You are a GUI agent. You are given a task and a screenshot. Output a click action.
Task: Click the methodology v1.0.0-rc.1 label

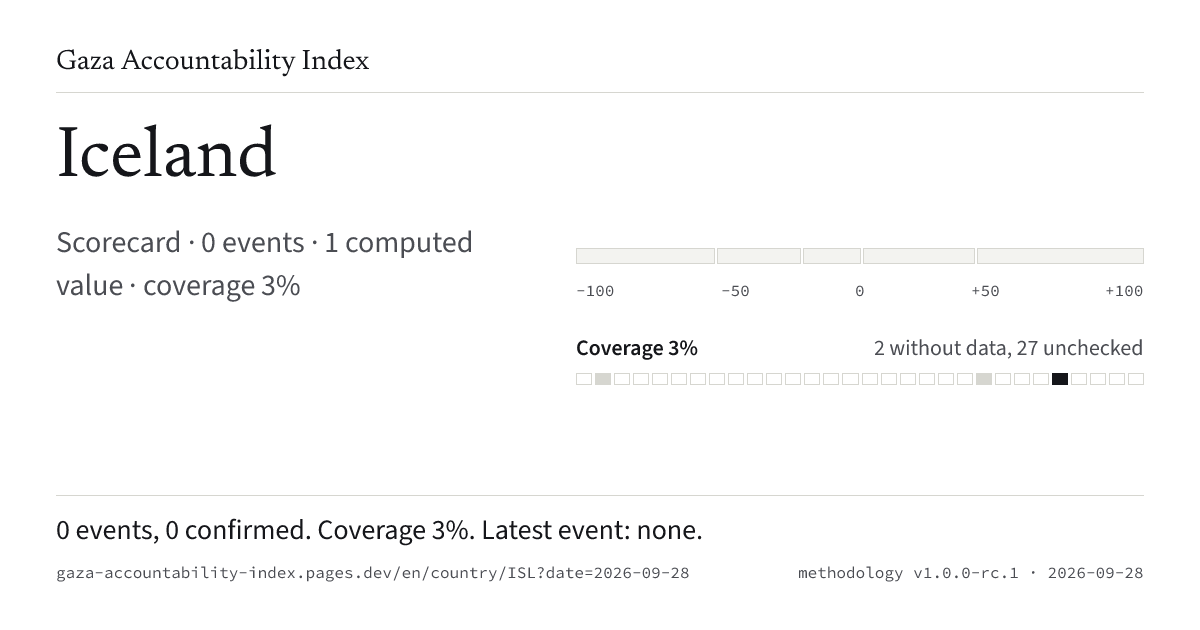pyautogui.click(x=908, y=573)
